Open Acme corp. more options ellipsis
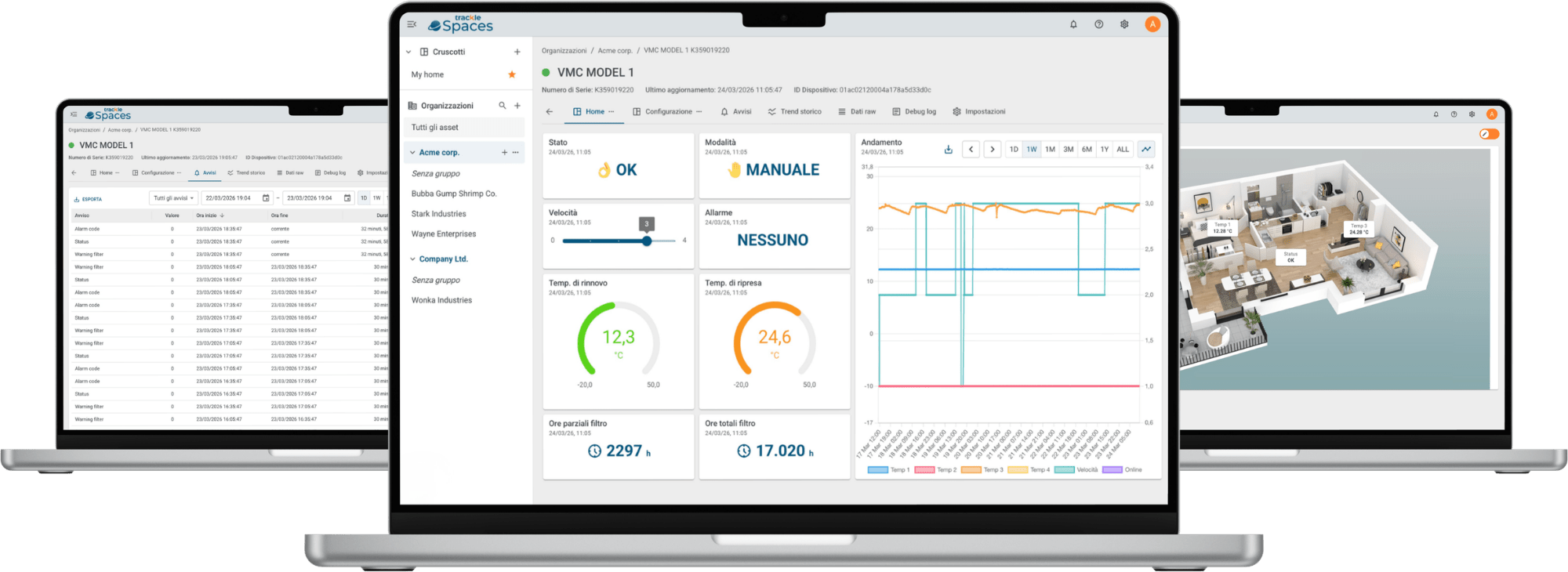 (x=516, y=152)
